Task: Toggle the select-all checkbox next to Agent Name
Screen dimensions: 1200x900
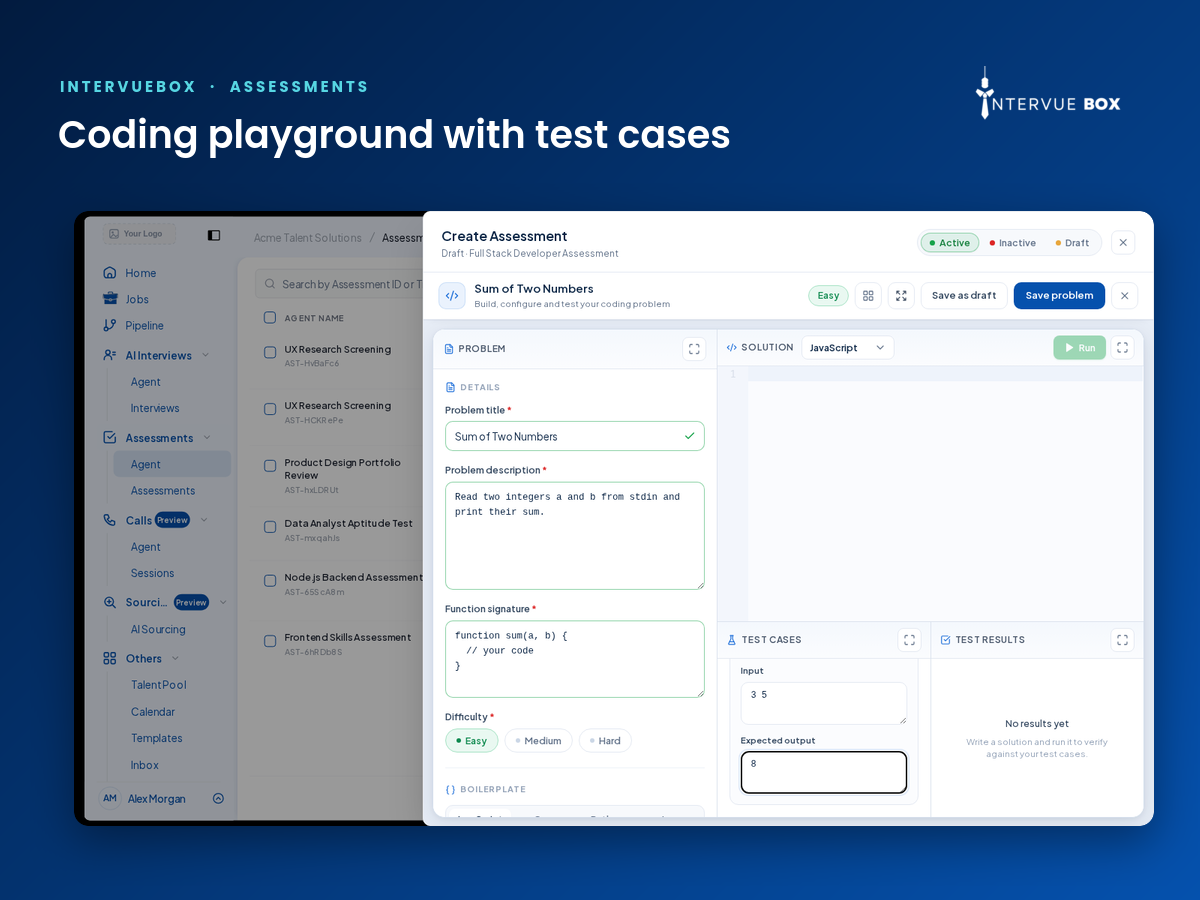Action: click(x=270, y=318)
